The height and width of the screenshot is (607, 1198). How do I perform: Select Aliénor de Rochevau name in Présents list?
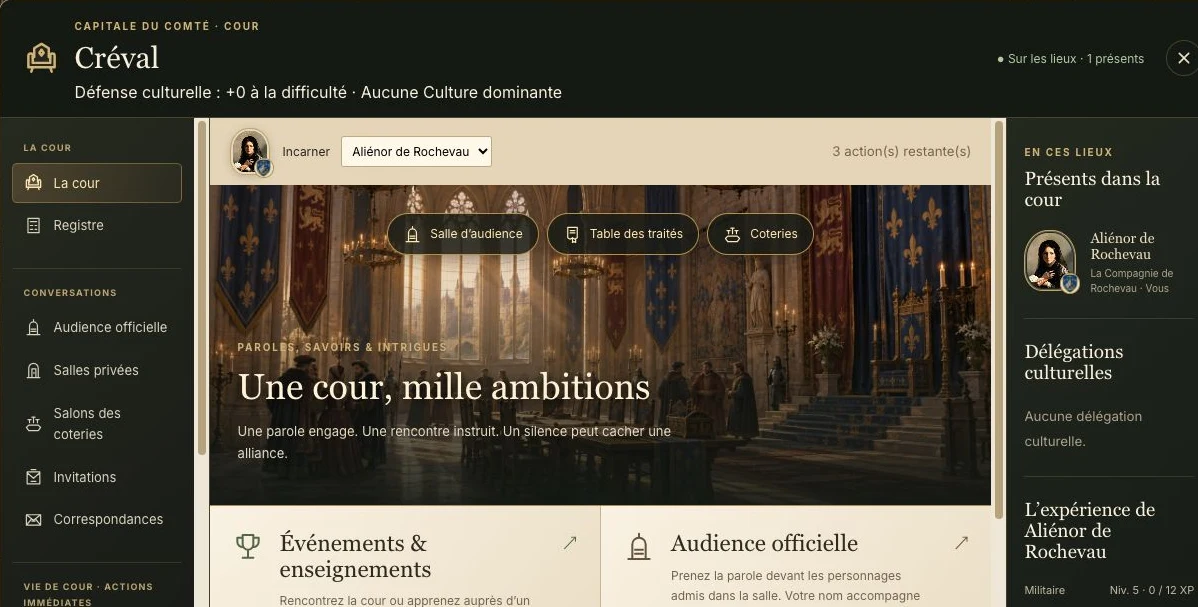coord(1122,246)
